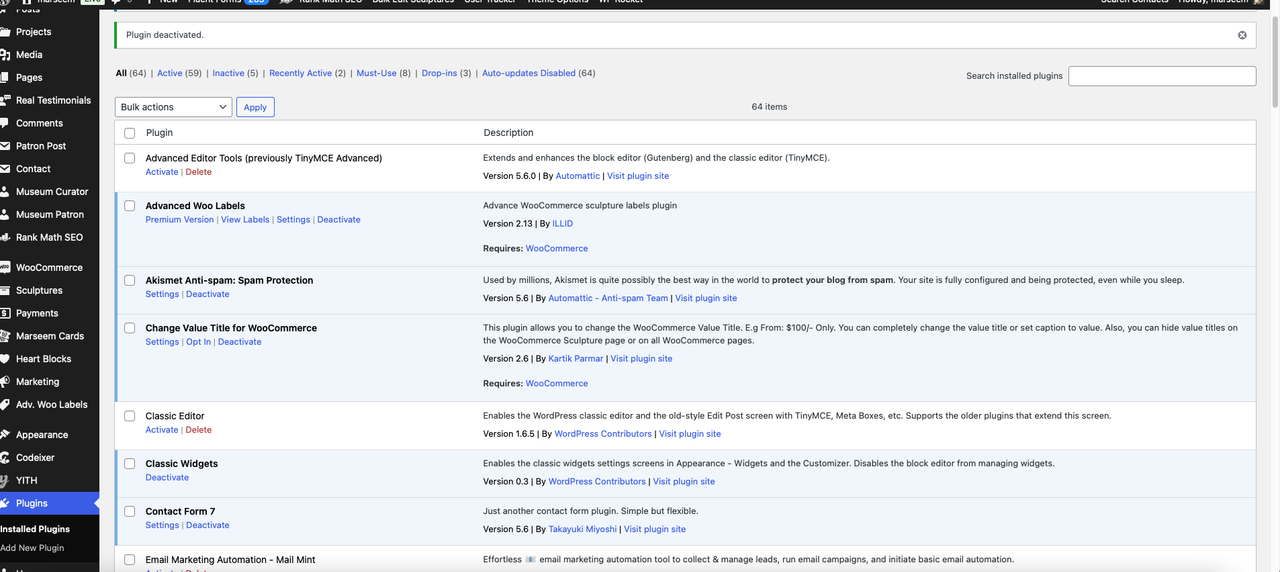Open Museum Curator via its person icon
1280x572 pixels.
6,192
